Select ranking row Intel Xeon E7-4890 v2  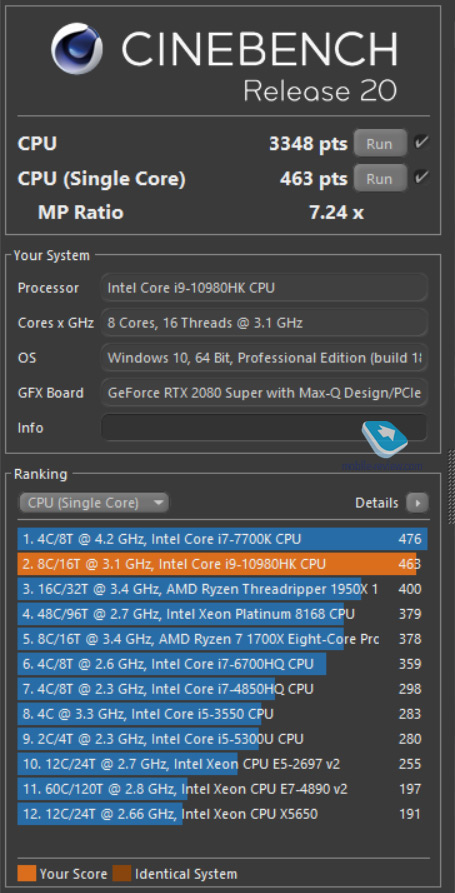point(223,789)
